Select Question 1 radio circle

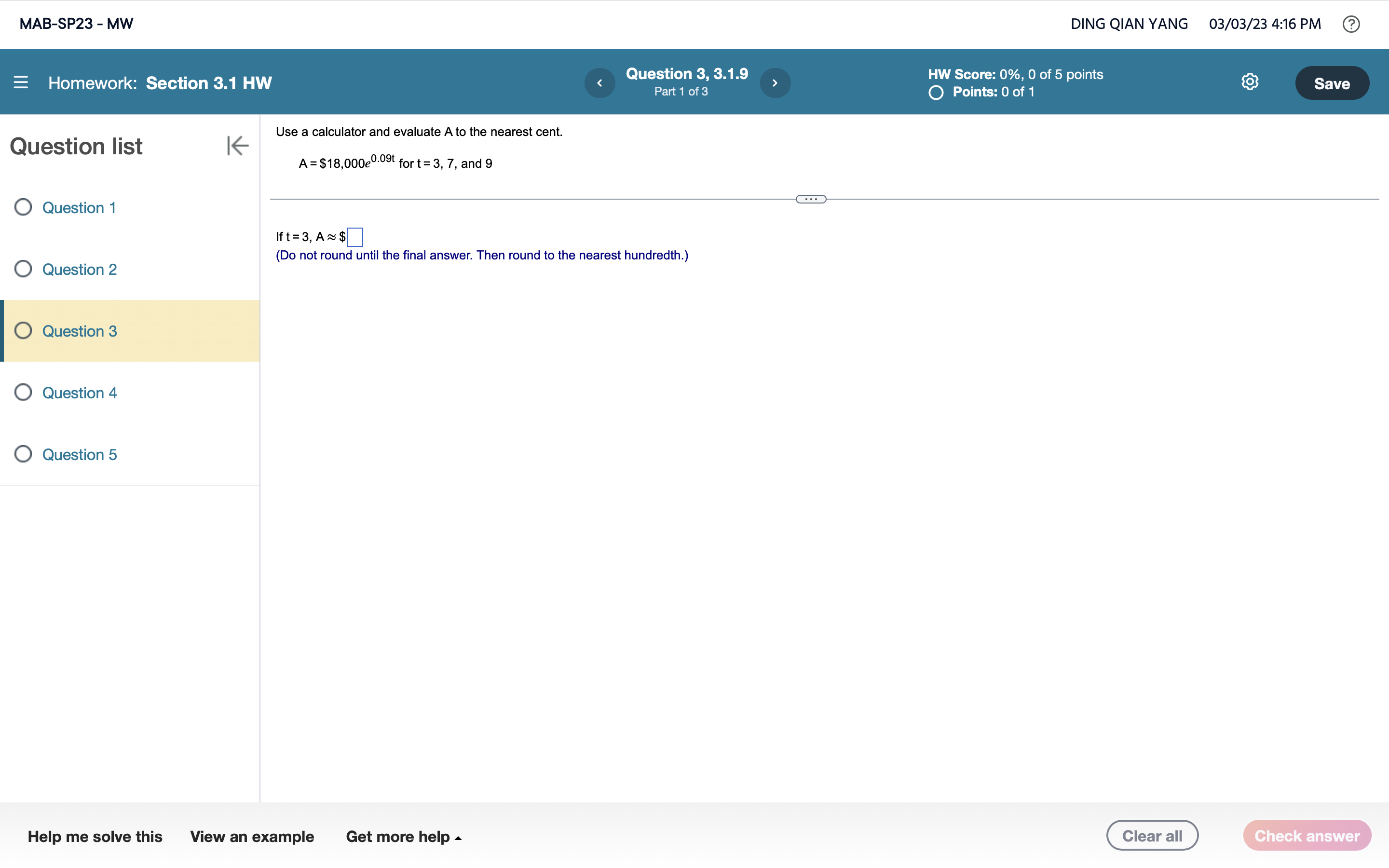[x=23, y=207]
